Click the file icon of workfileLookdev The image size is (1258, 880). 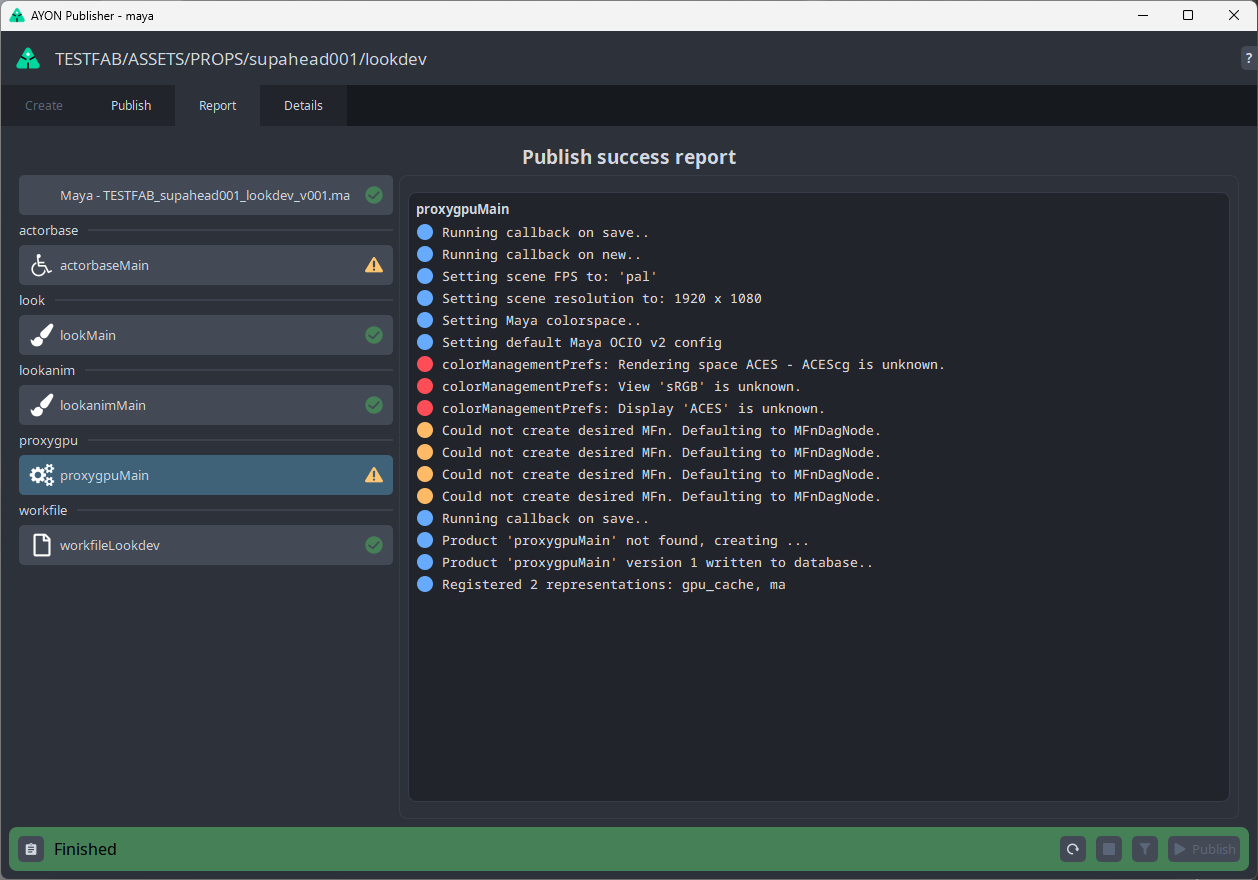pos(41,545)
